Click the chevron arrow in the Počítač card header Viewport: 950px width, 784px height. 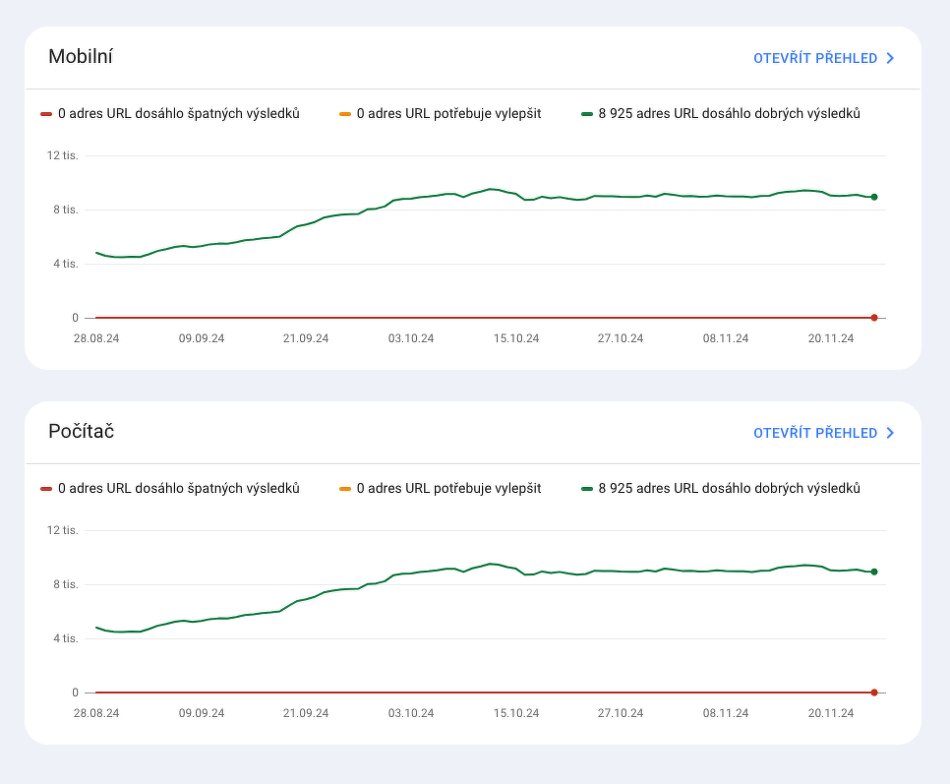coord(890,433)
